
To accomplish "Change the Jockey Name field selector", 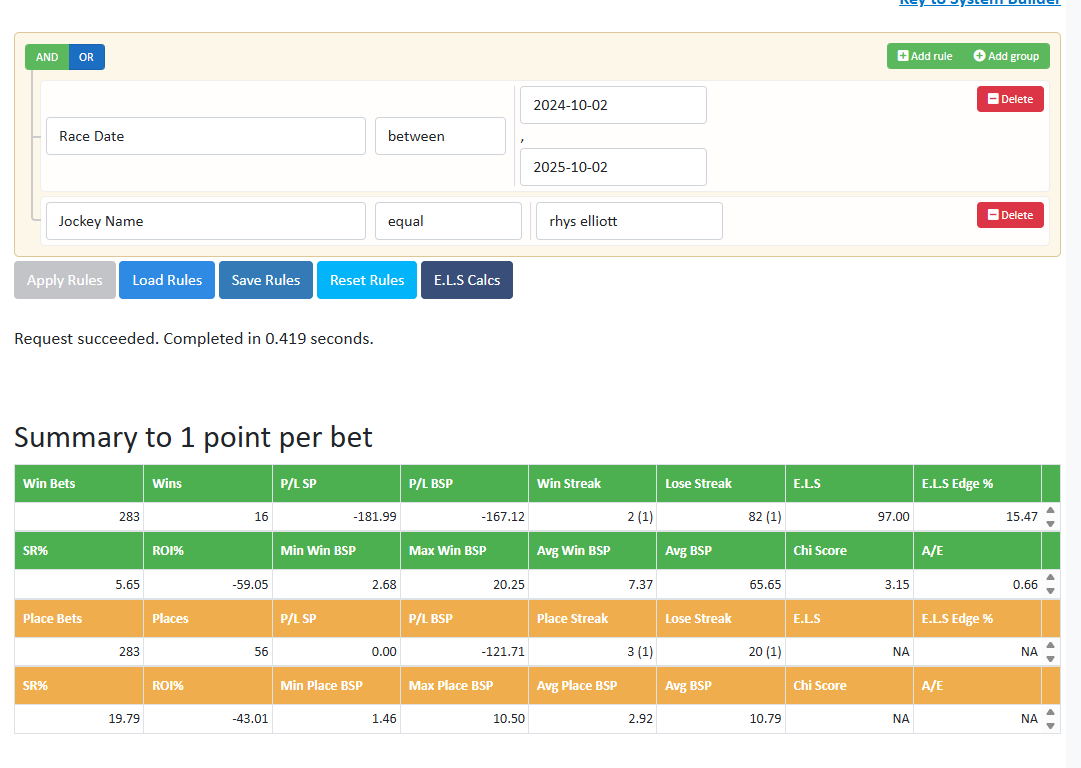I will [x=205, y=221].
